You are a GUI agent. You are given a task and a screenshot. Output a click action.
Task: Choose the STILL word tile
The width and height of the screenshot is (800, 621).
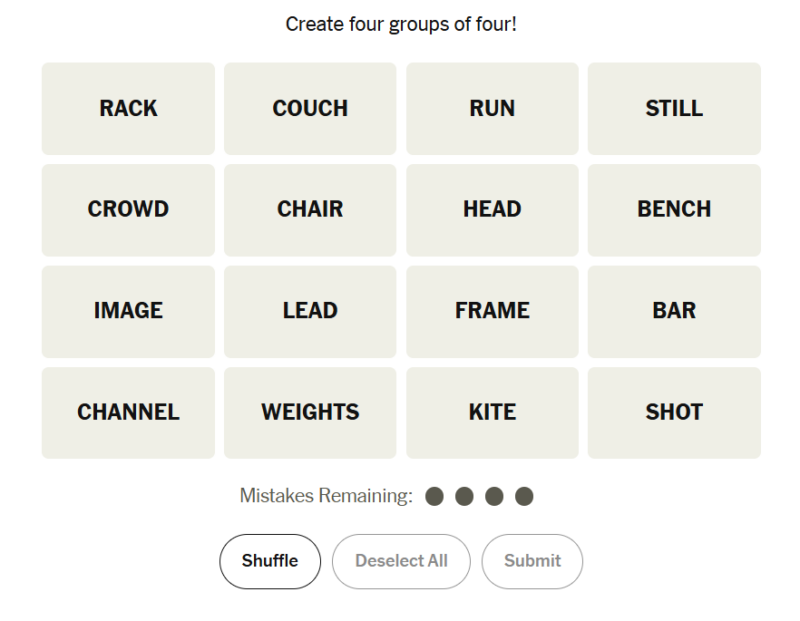click(674, 108)
